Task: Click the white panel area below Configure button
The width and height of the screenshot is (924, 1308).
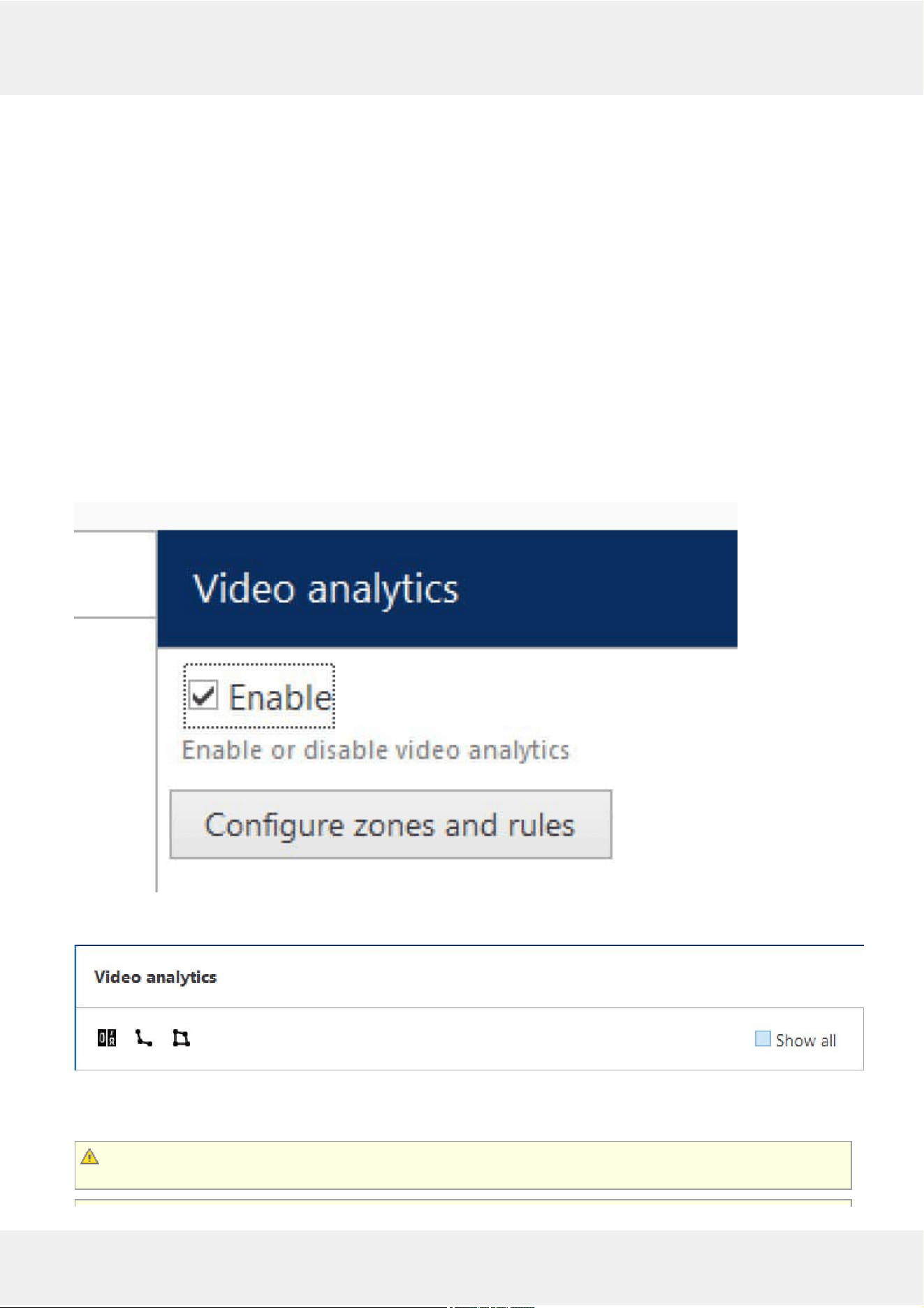Action: coord(447,875)
